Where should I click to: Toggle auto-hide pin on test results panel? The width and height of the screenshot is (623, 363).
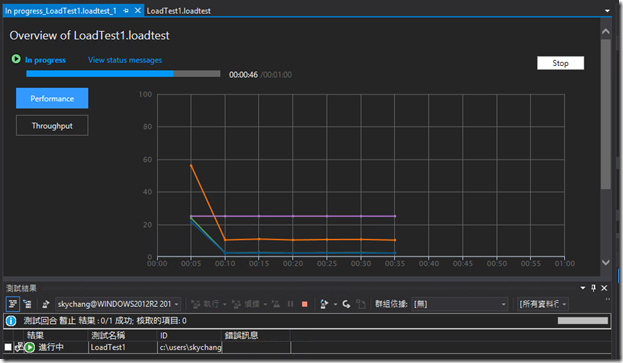point(594,288)
